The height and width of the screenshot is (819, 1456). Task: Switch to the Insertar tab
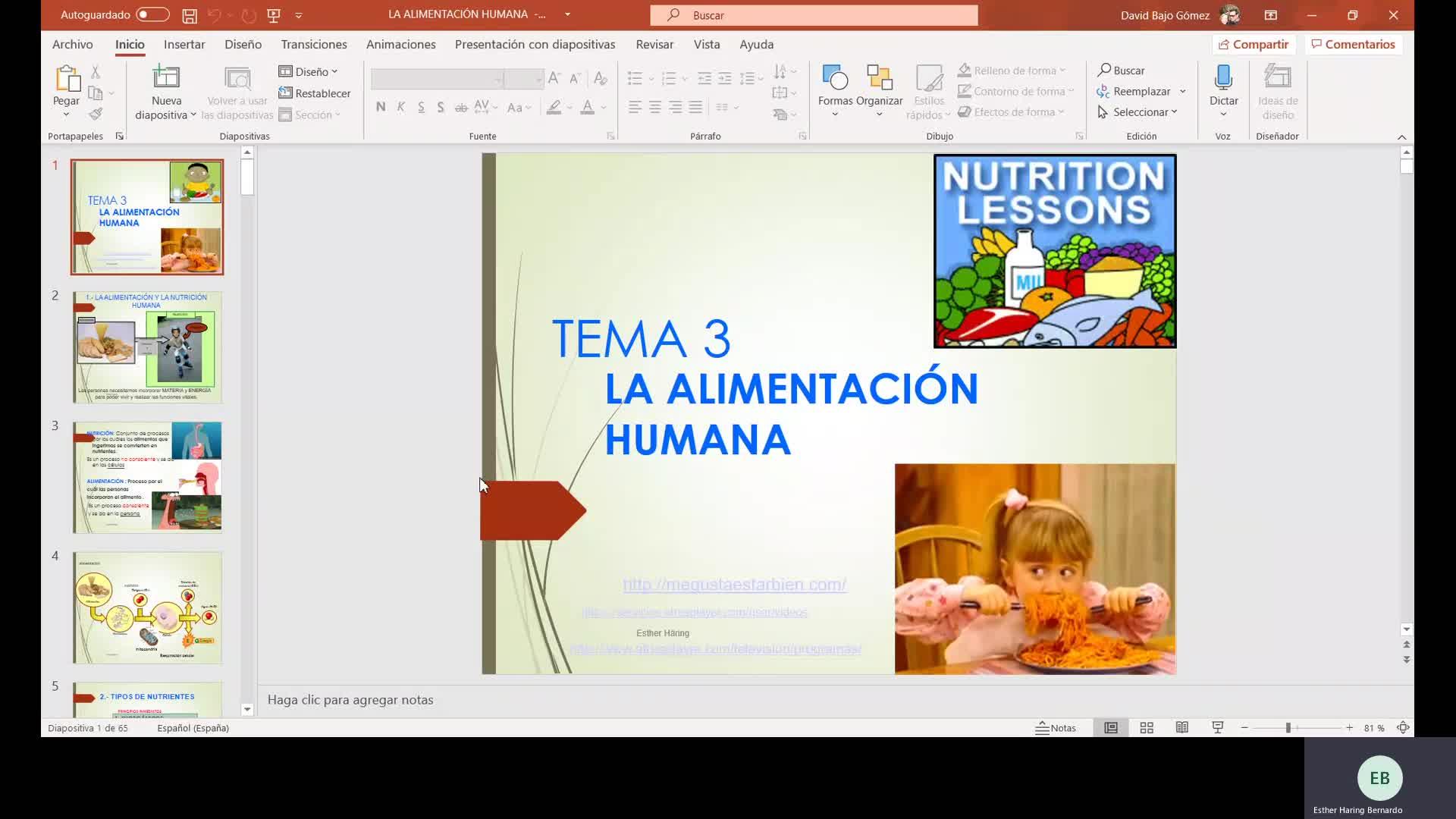pos(184,45)
